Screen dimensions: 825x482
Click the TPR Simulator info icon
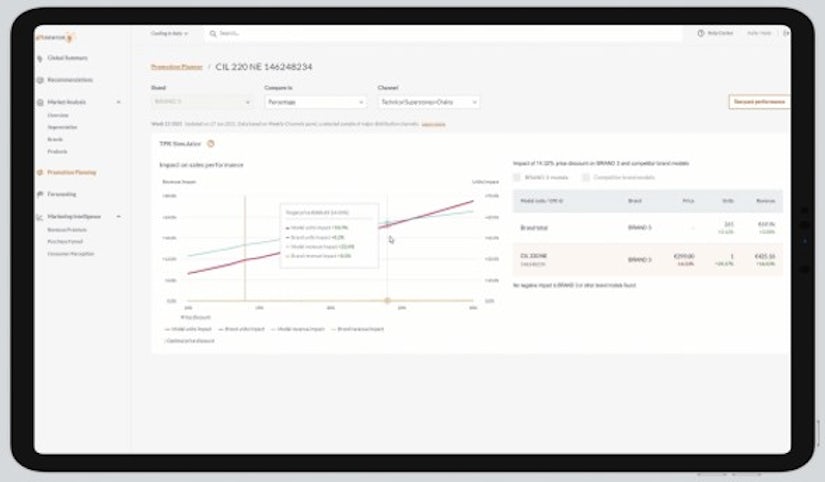(211, 143)
